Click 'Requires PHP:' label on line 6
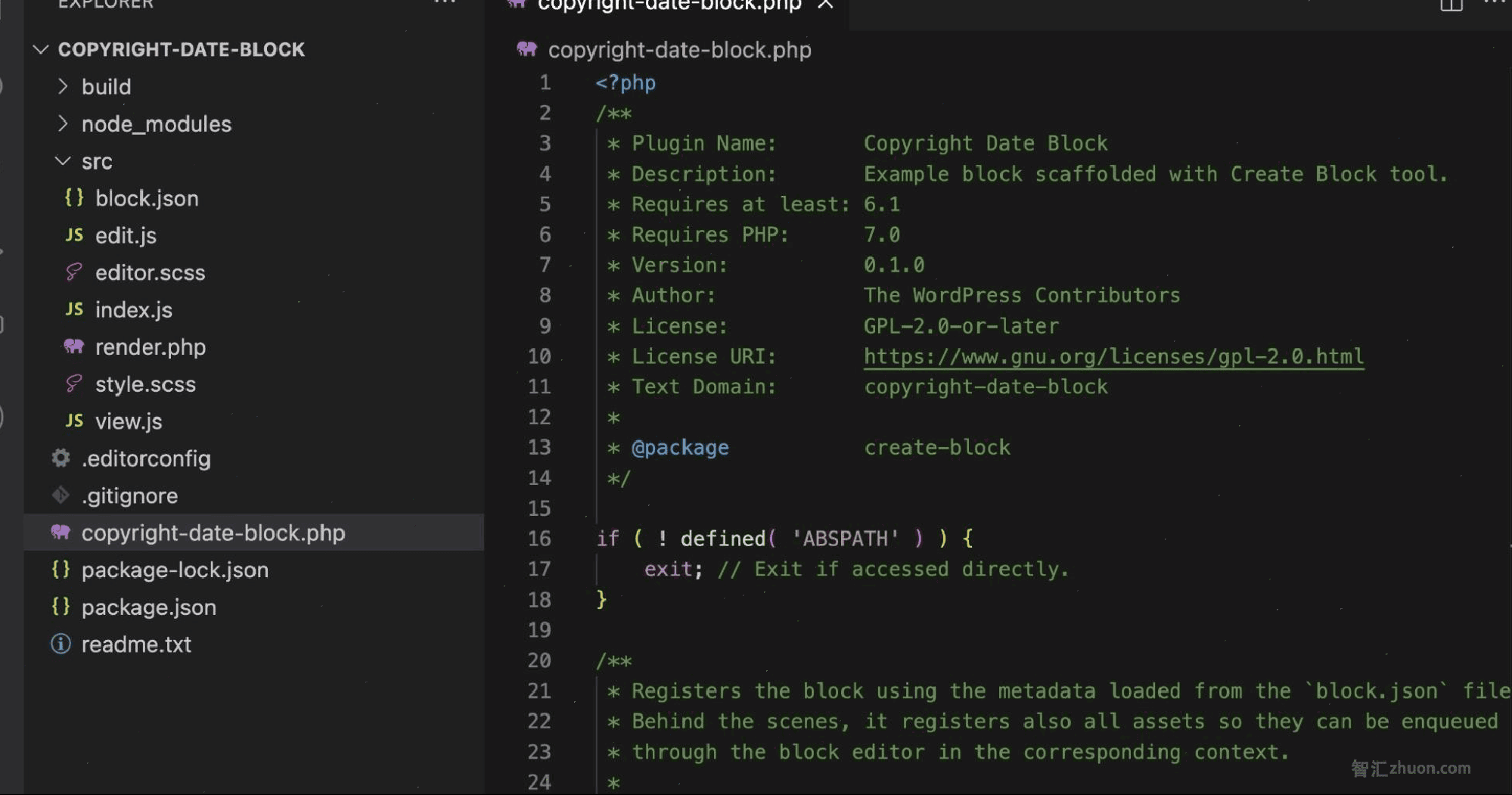Viewport: 1512px width, 795px height. pos(710,235)
